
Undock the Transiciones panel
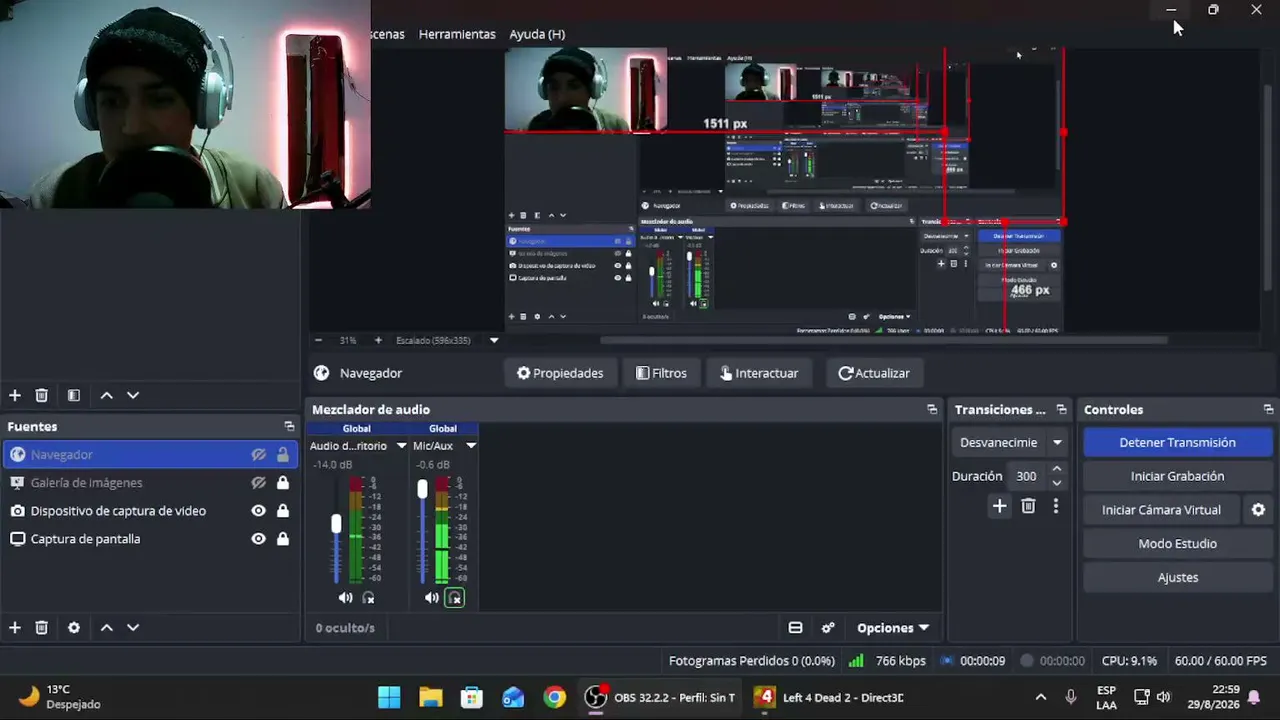pyautogui.click(x=1061, y=410)
